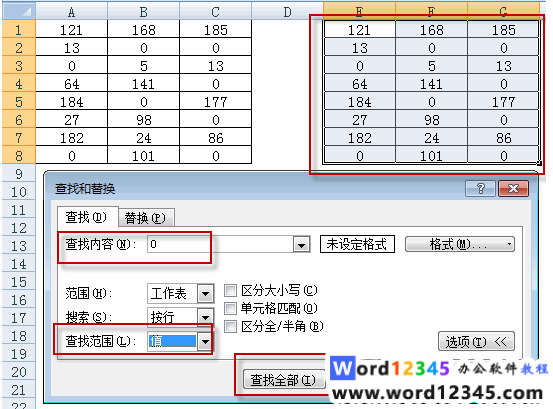Select row 3 header
Image resolution: width=553 pixels, height=409 pixels.
coord(19,65)
